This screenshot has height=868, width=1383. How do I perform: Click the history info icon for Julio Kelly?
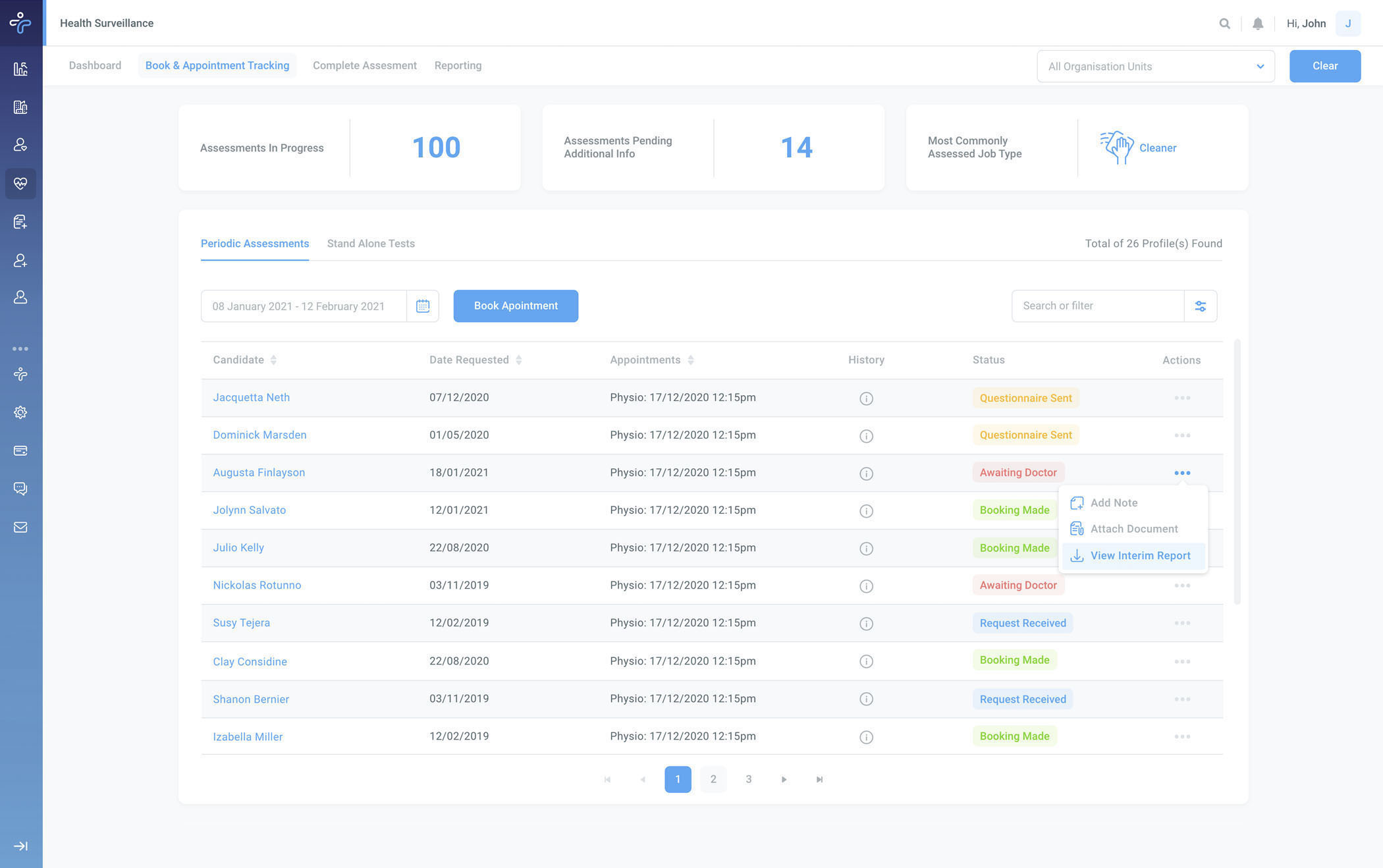[866, 547]
